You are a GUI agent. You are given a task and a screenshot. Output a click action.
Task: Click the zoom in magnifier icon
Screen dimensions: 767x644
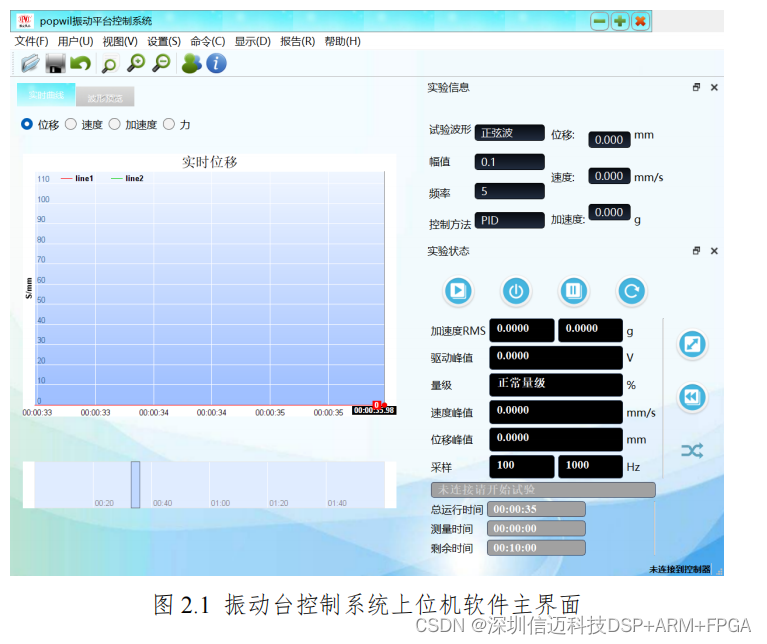coord(135,63)
